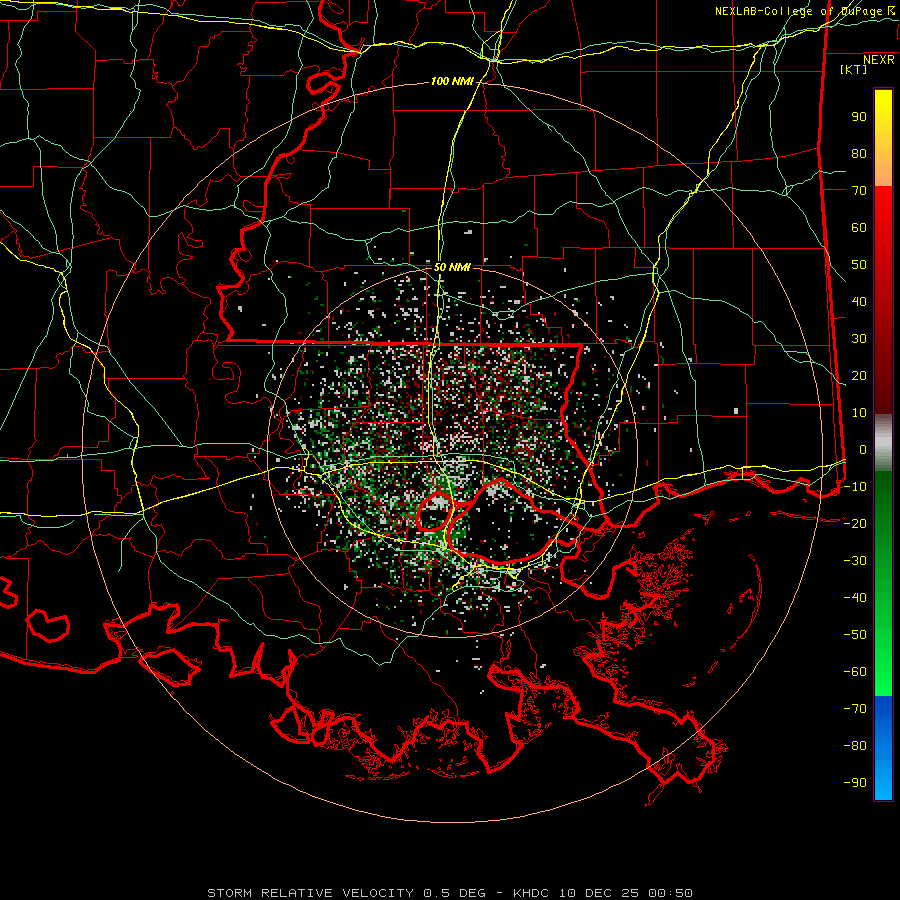Click the -50 value on the velocity scale
Screen dimensions: 900x900
point(855,635)
